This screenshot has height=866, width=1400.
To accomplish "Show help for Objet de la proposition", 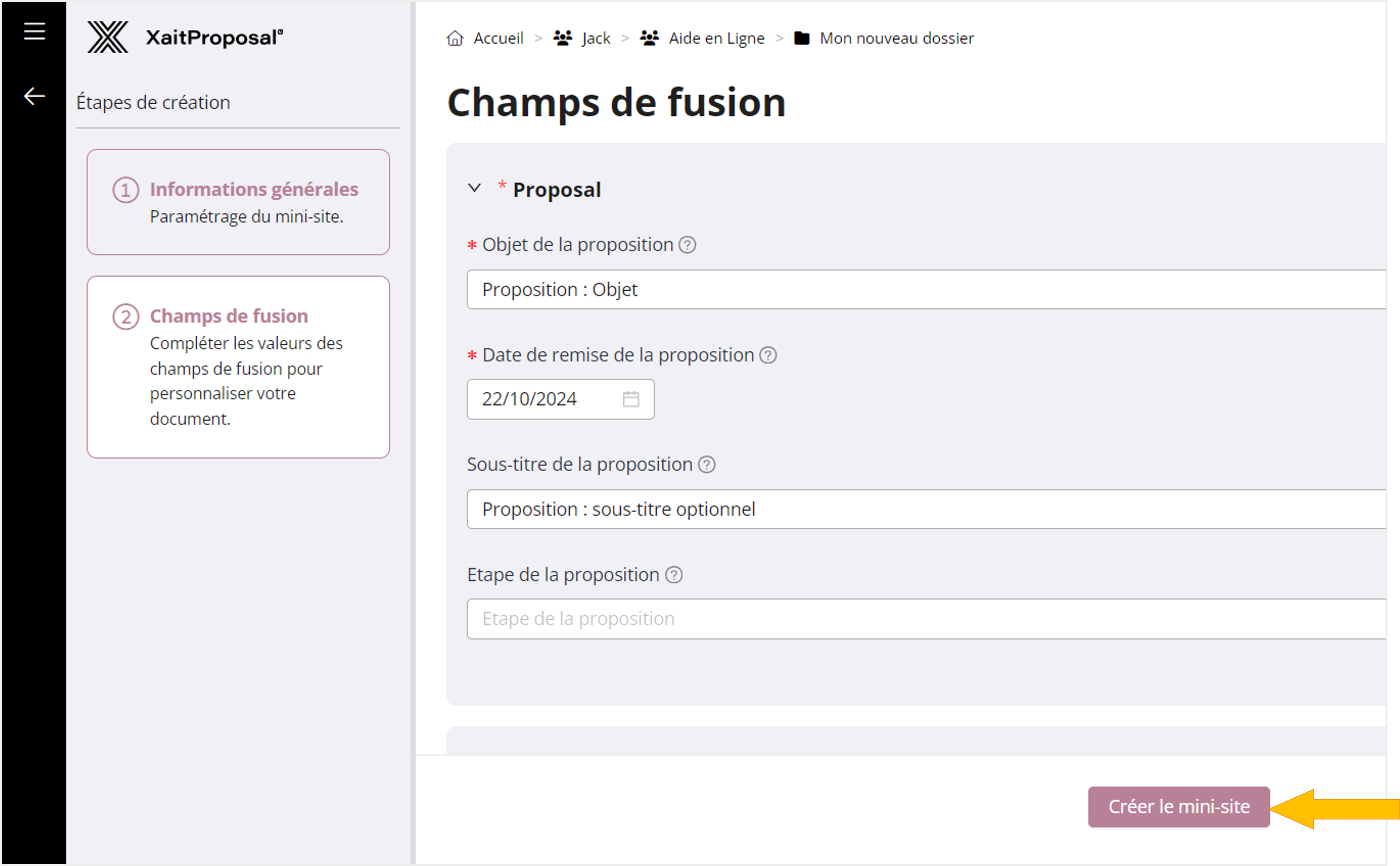I will [687, 245].
